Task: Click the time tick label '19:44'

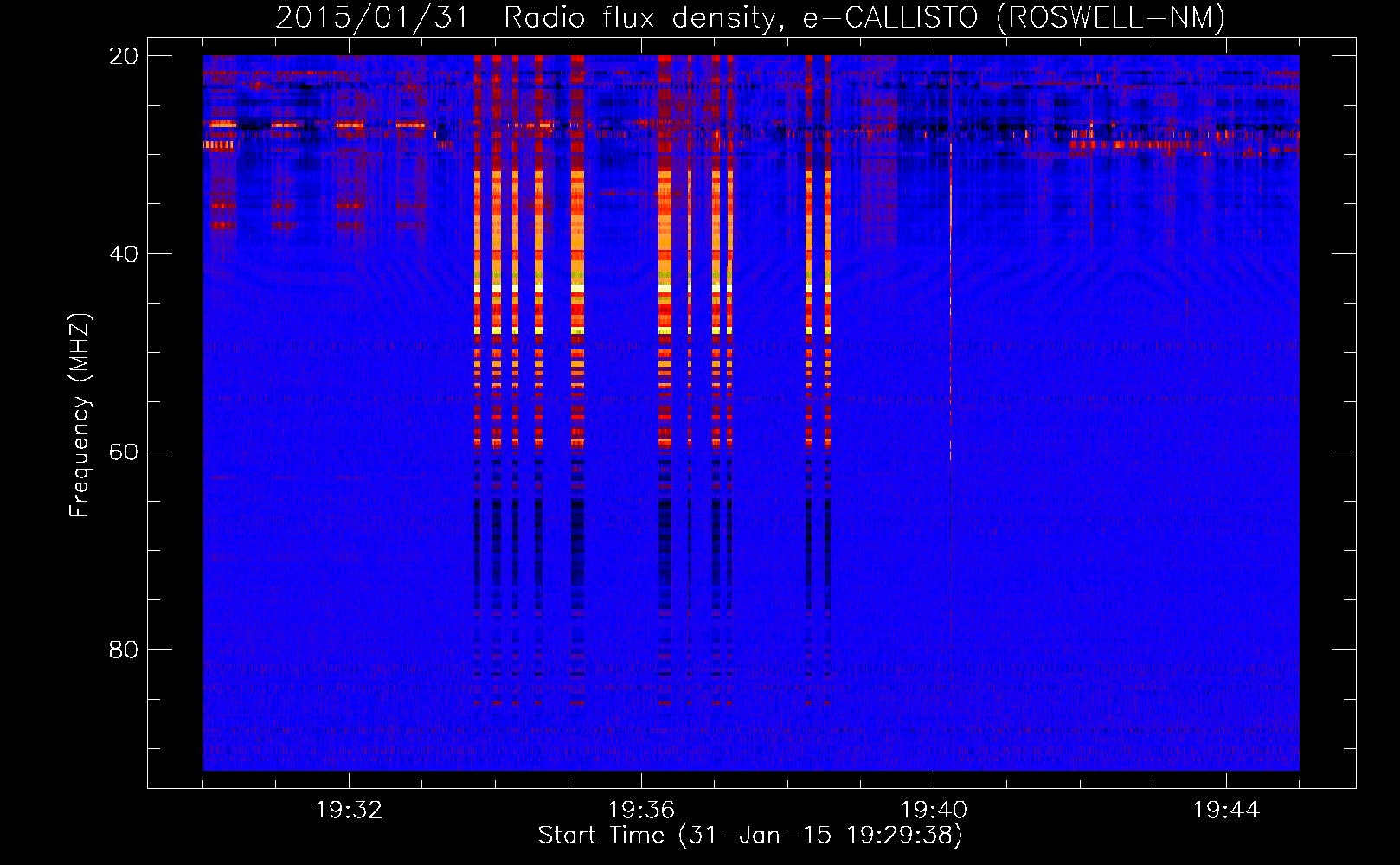Action: click(1226, 811)
